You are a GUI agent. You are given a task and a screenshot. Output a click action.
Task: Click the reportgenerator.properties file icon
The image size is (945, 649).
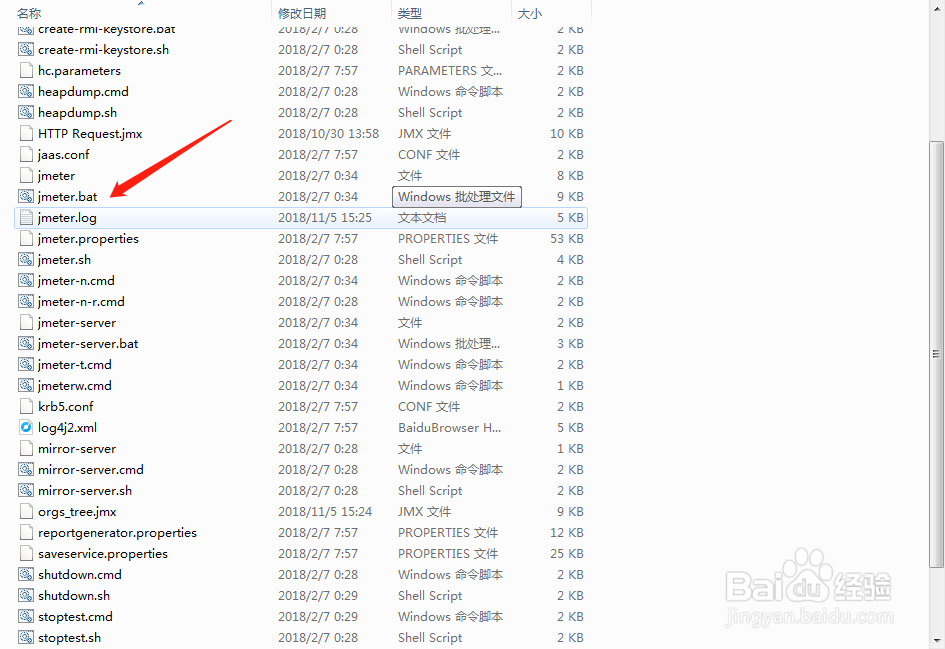pos(26,533)
